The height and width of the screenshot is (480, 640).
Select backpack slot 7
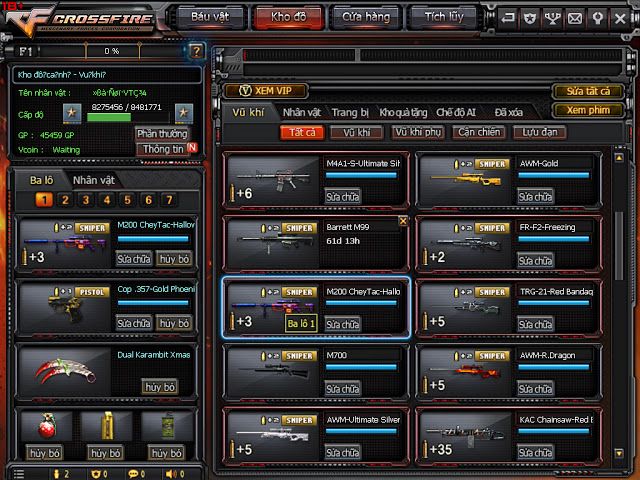(169, 200)
